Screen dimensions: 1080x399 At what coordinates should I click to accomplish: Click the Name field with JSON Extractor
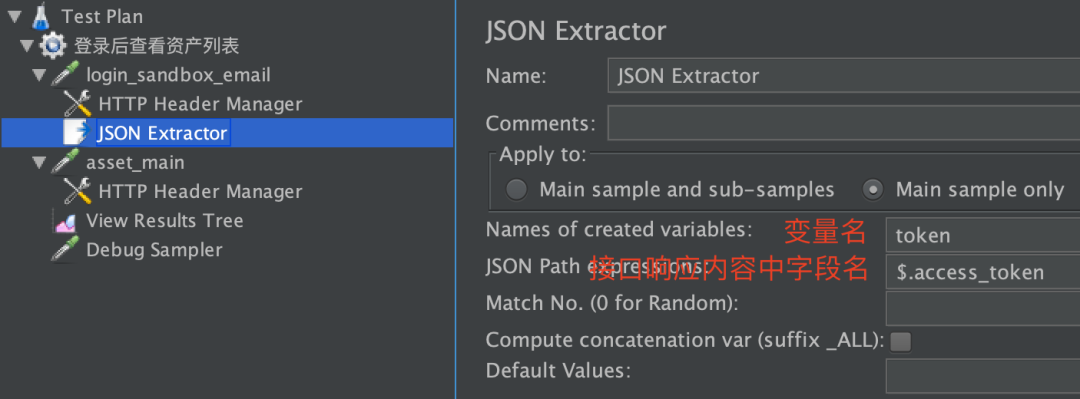coord(844,75)
